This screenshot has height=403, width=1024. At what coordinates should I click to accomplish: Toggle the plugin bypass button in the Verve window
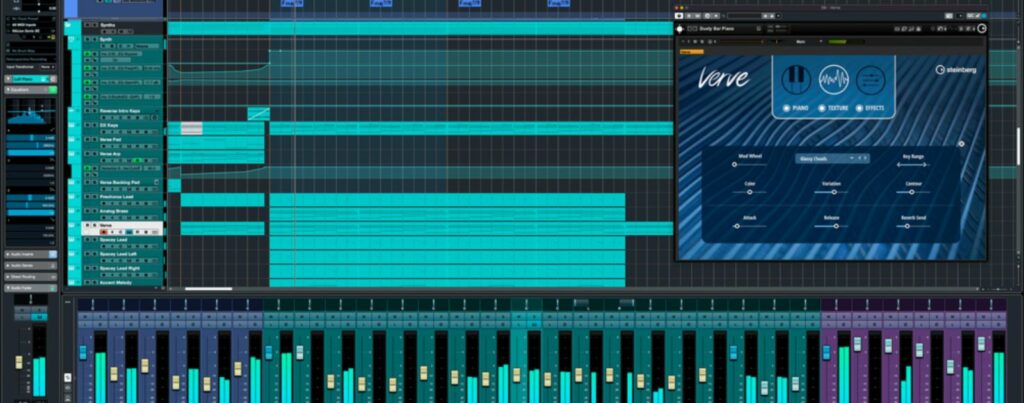679,15
